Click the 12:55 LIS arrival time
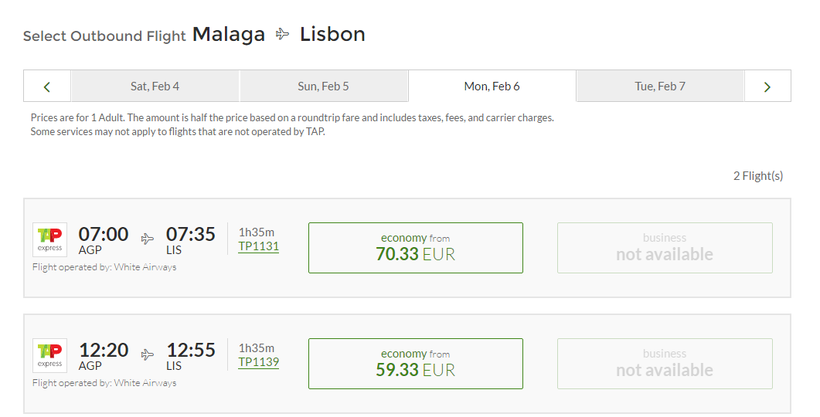 coord(190,356)
